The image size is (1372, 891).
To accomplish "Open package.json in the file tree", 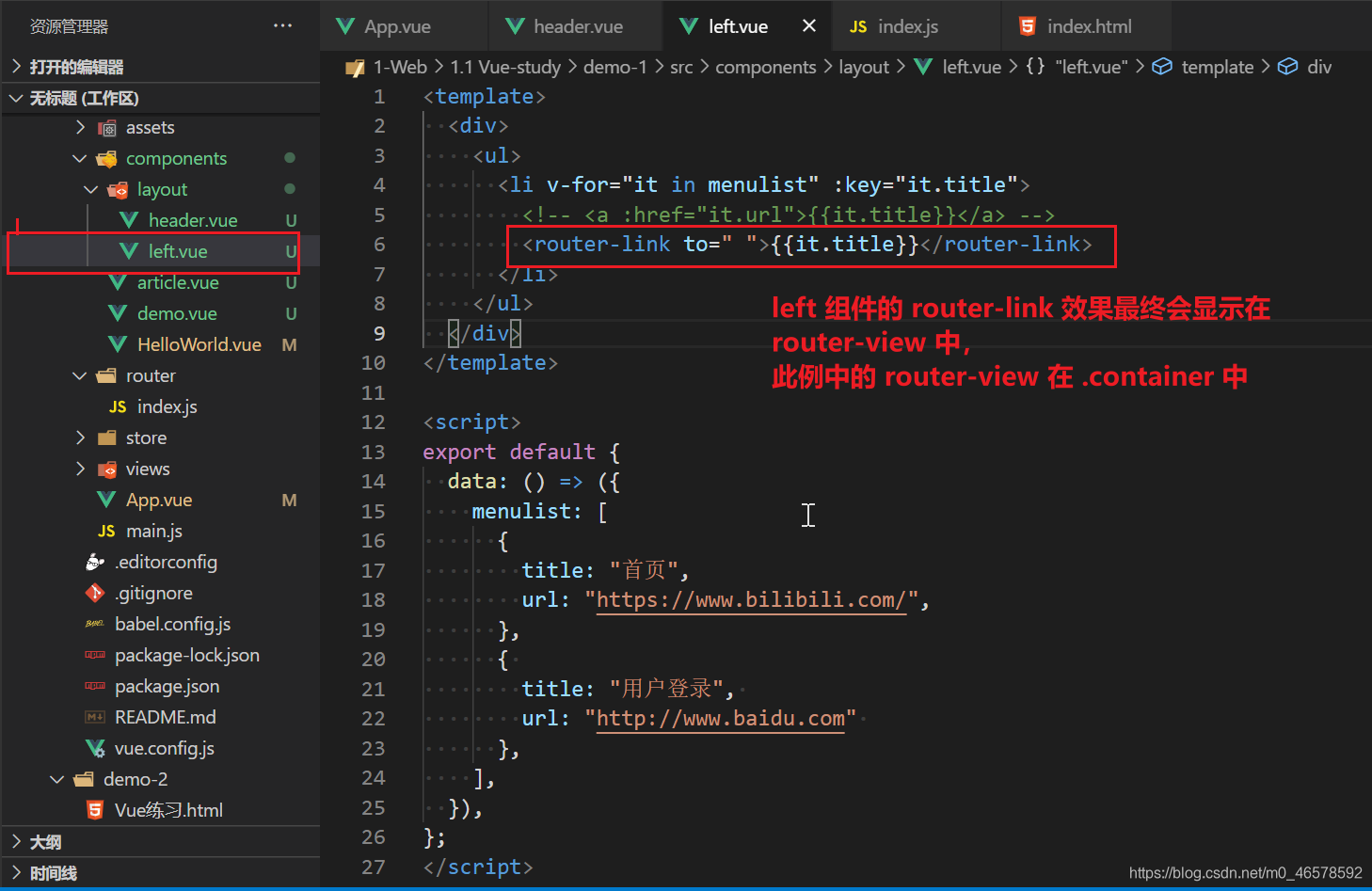I will (x=168, y=686).
